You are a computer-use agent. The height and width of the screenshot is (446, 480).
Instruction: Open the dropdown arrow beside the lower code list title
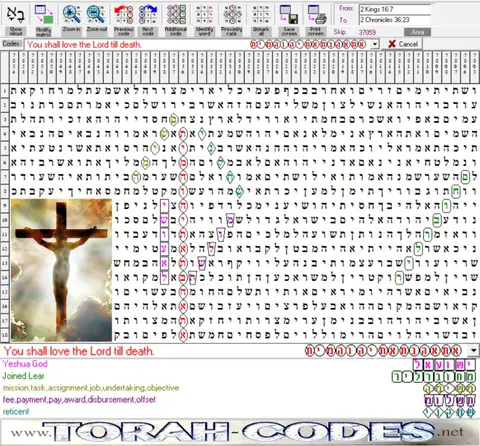point(474,350)
